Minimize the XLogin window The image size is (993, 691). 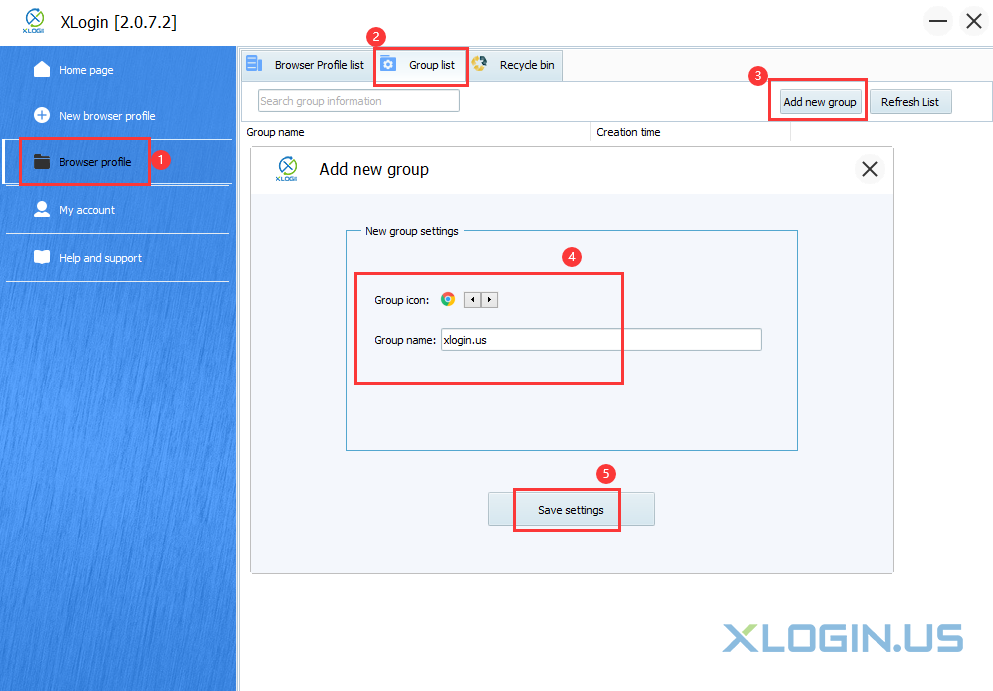(x=937, y=22)
